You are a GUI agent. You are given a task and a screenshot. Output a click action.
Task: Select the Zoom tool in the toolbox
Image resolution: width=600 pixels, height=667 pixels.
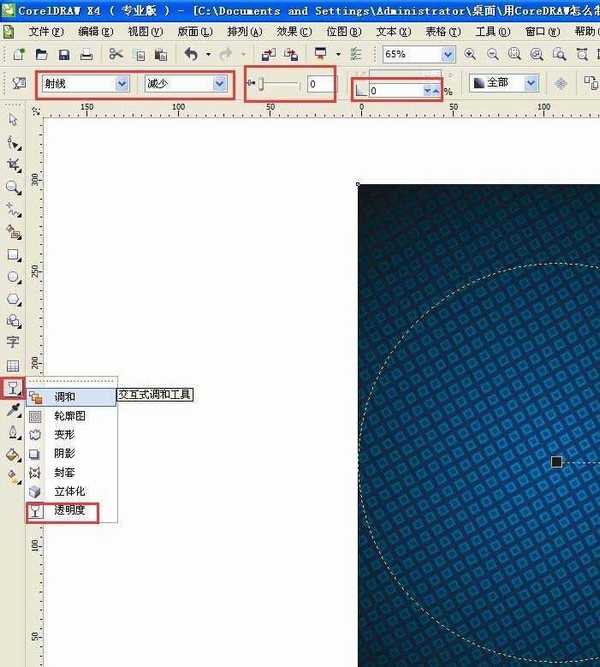(14, 188)
